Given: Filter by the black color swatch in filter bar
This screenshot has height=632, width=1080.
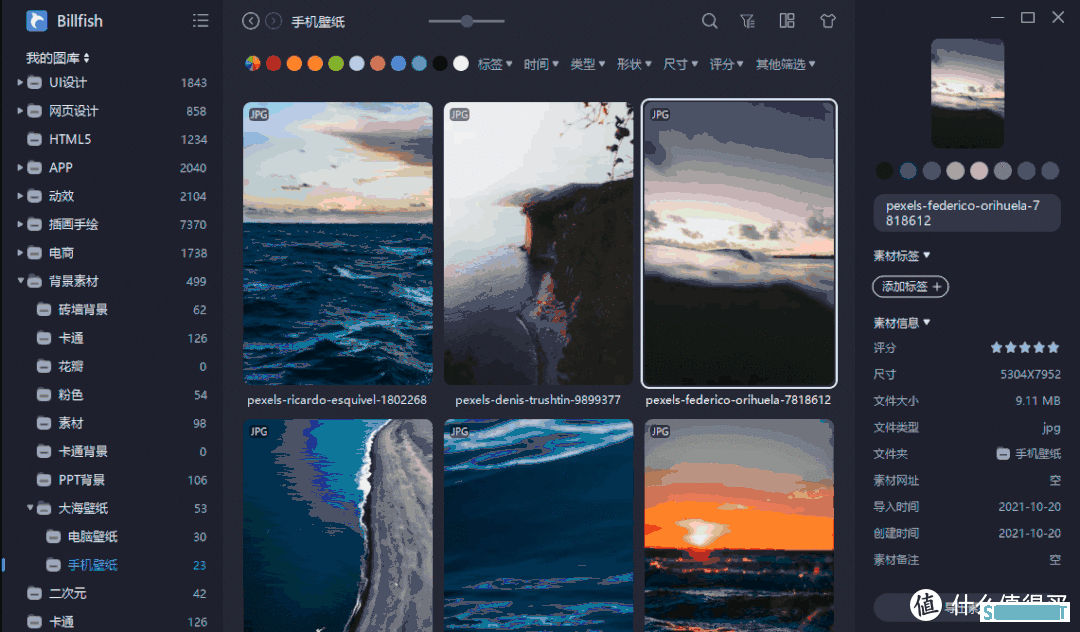Looking at the screenshot, I should 440,63.
